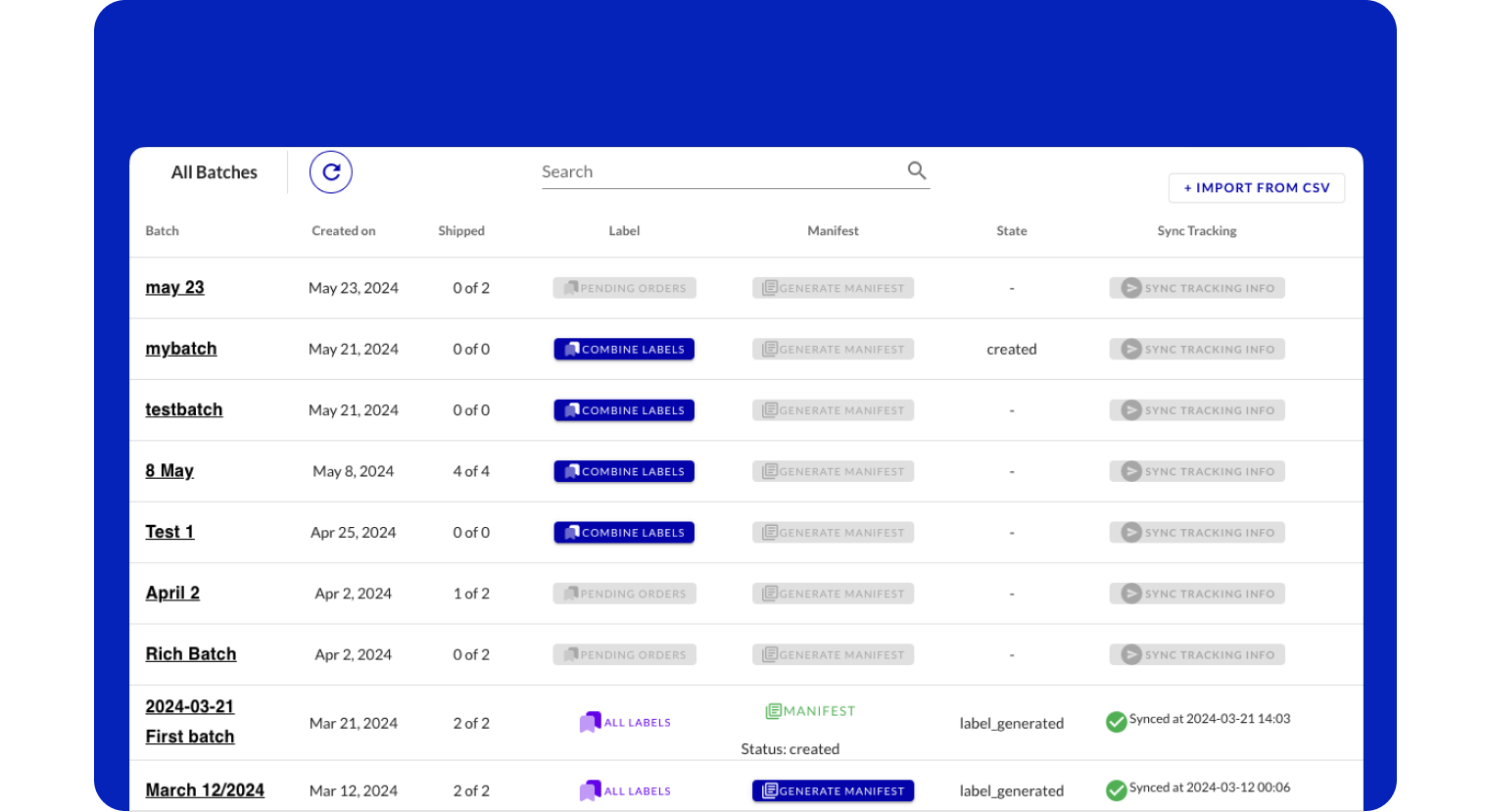Screen dimensions: 1485x812
Task: Open the April 2 batch link
Action: pyautogui.click(x=172, y=593)
